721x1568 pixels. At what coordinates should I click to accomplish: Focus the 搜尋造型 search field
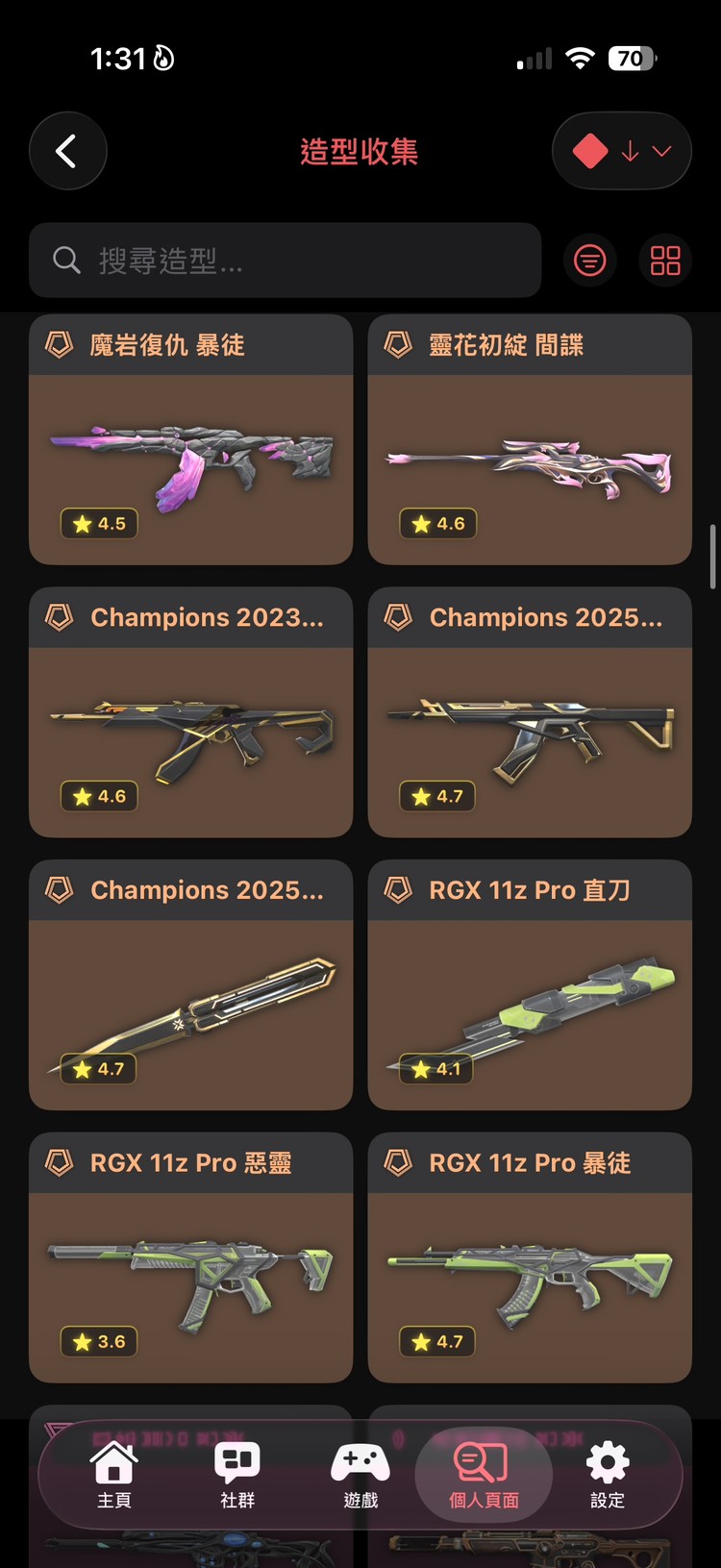285,260
